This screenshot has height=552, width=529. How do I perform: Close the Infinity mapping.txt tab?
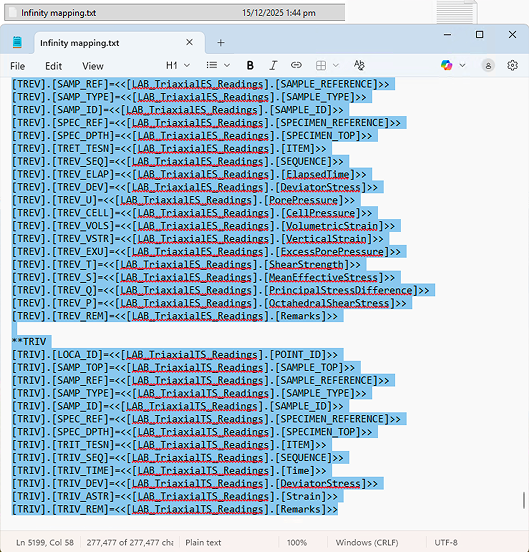(x=189, y=42)
